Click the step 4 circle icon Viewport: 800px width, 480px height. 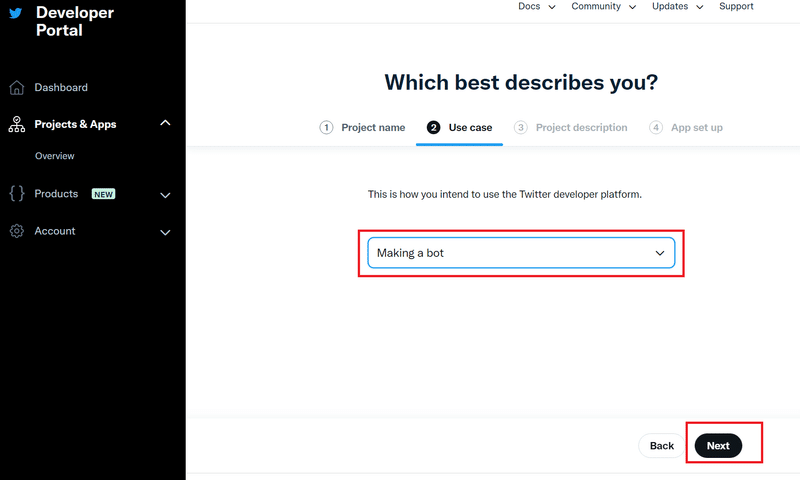(x=656, y=128)
